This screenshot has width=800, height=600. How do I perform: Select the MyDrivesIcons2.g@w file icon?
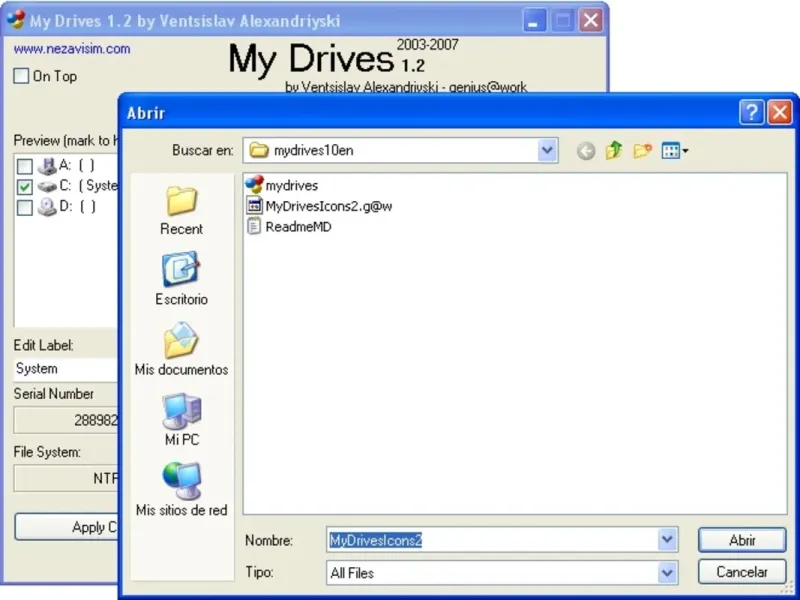(x=254, y=206)
